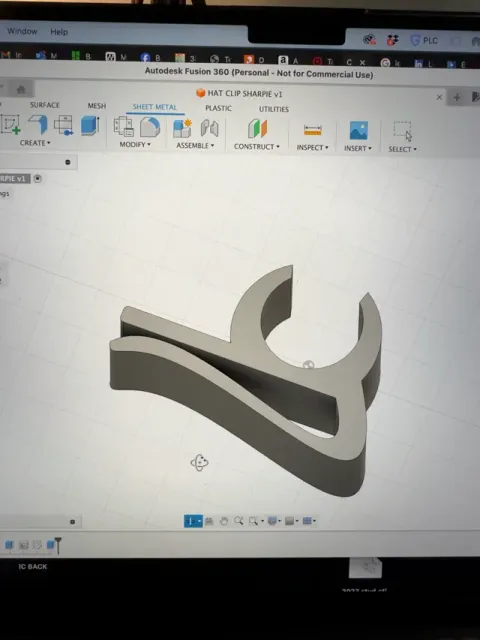Click the Home icon in quick toolbar

pos(21,89)
